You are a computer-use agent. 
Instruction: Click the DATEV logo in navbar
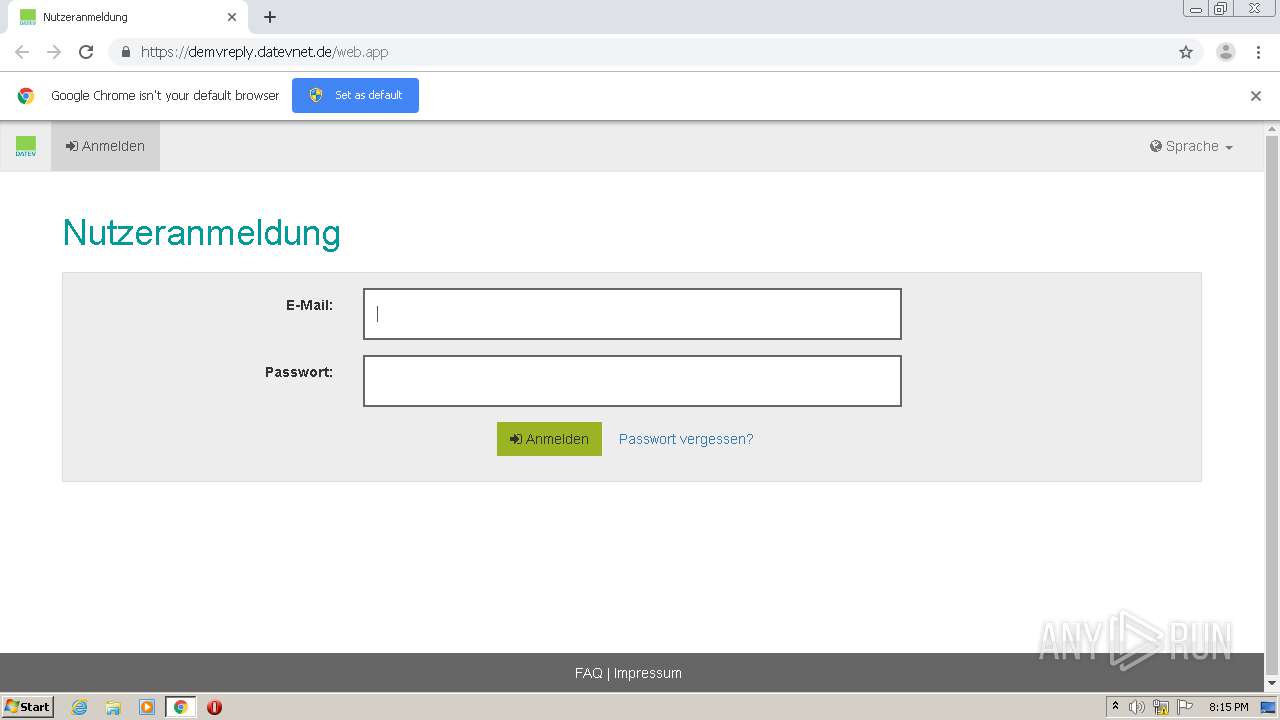click(26, 146)
